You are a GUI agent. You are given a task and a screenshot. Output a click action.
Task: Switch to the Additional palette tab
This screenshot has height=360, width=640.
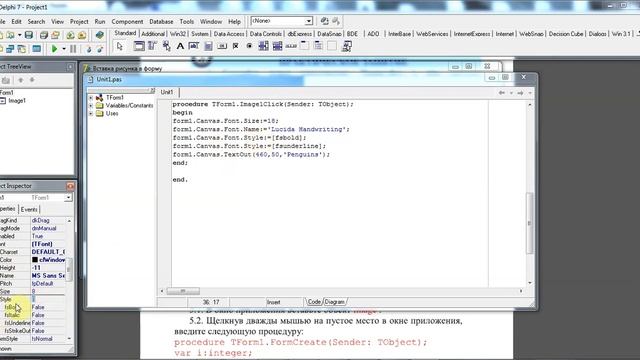[x=153, y=34]
